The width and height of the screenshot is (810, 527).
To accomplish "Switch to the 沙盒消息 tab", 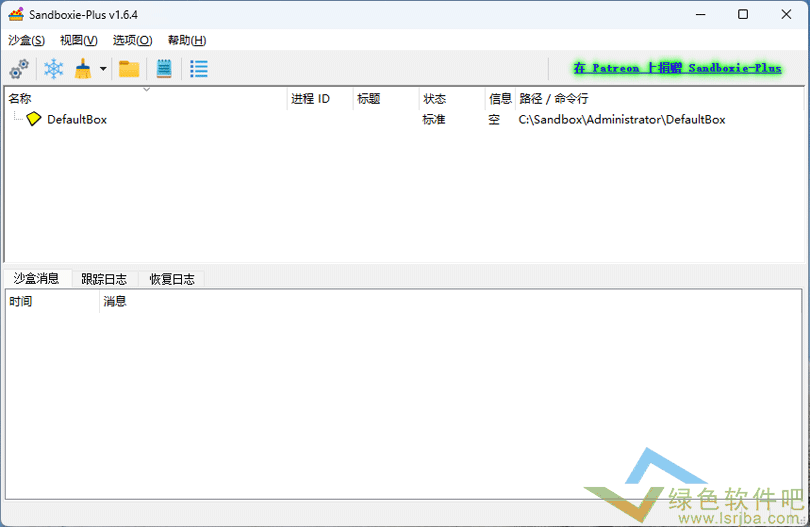I will click(x=36, y=278).
